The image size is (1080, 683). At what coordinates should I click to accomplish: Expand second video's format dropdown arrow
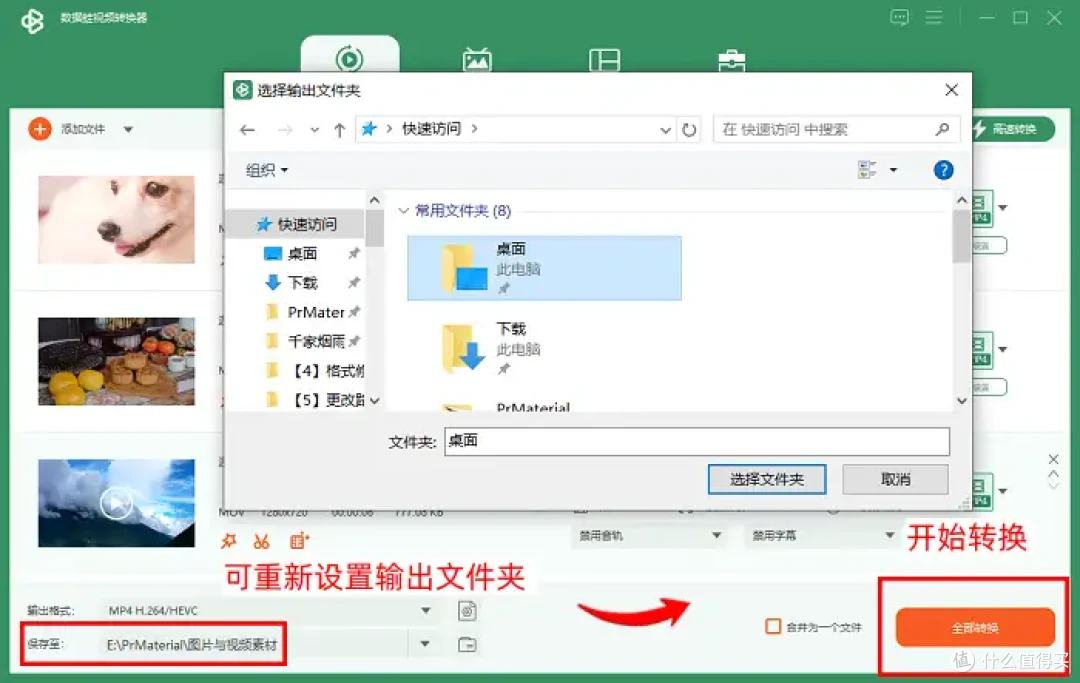(x=1003, y=350)
